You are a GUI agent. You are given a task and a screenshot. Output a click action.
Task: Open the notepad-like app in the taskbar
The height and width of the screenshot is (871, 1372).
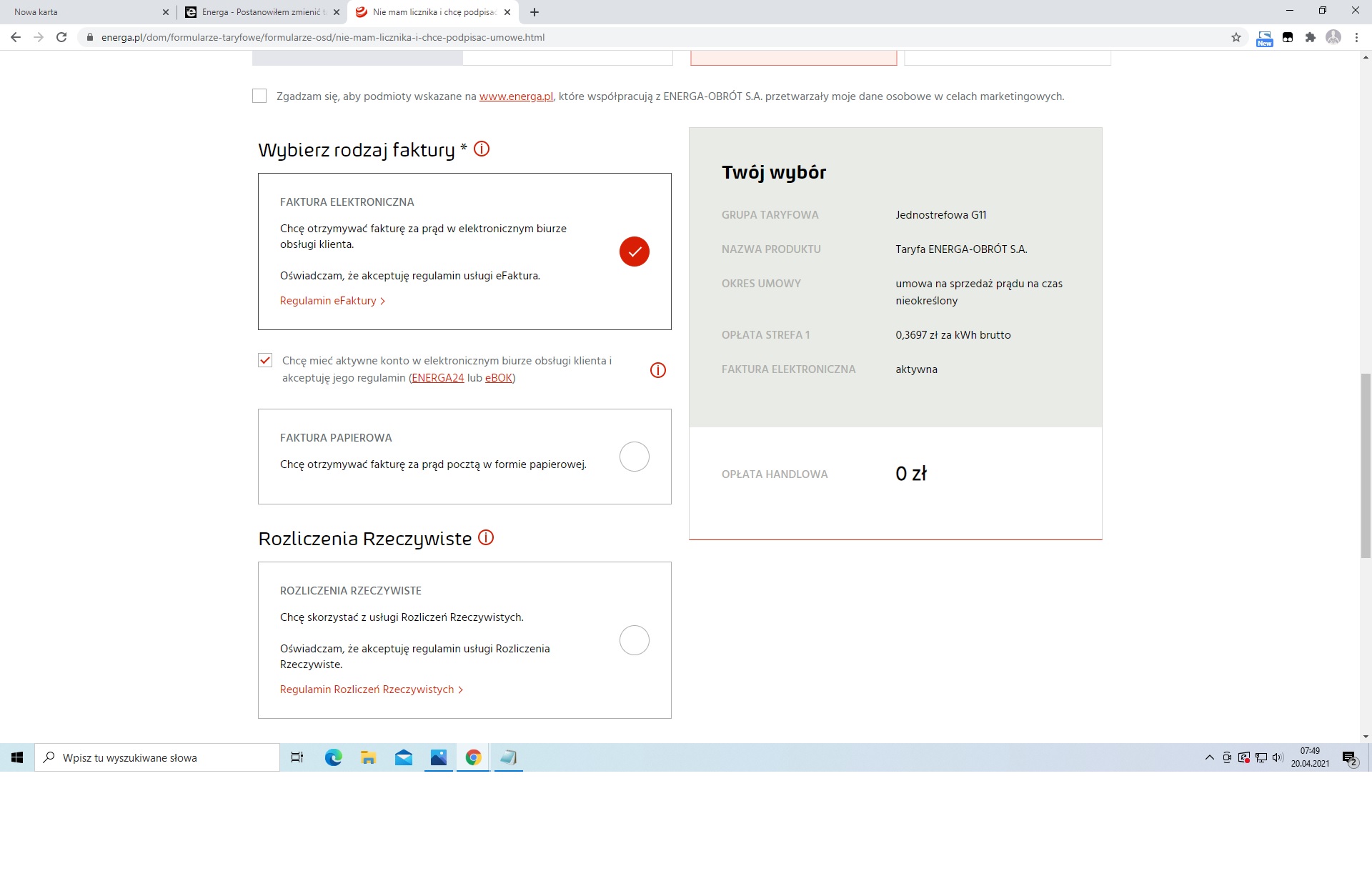[x=508, y=757]
